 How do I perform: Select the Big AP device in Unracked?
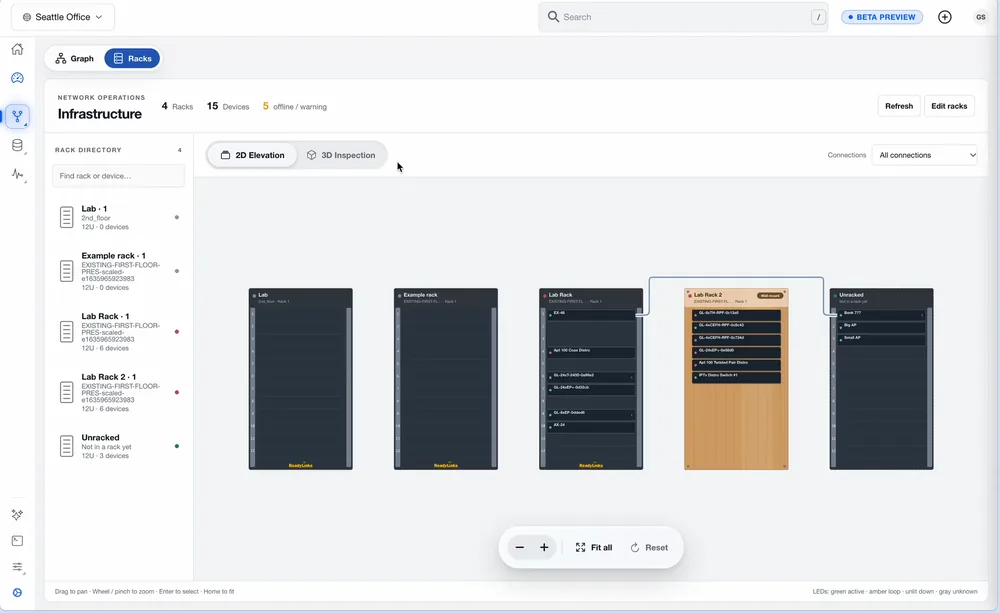click(x=881, y=327)
